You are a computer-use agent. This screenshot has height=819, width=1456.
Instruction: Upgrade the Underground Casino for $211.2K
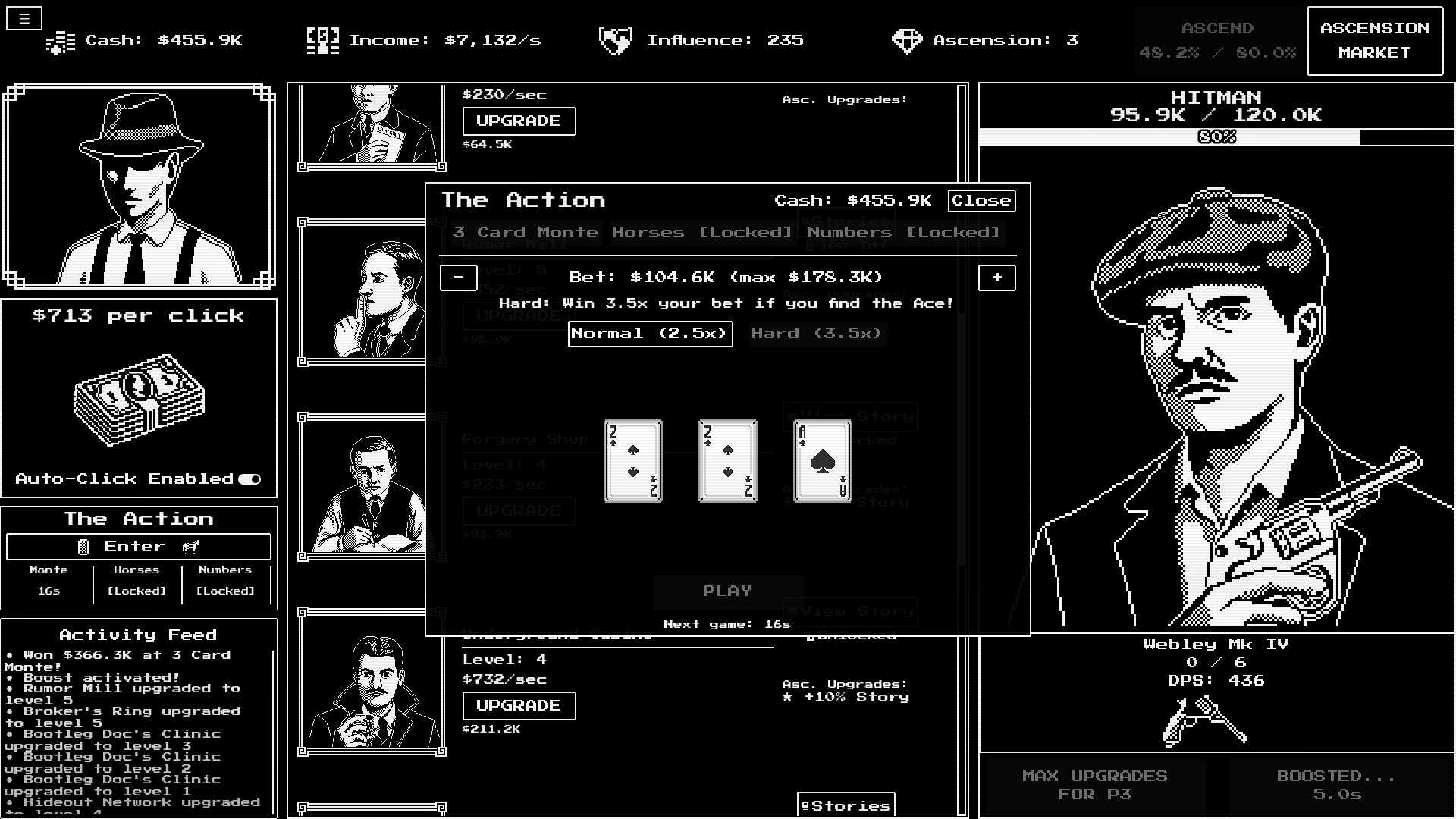point(519,706)
